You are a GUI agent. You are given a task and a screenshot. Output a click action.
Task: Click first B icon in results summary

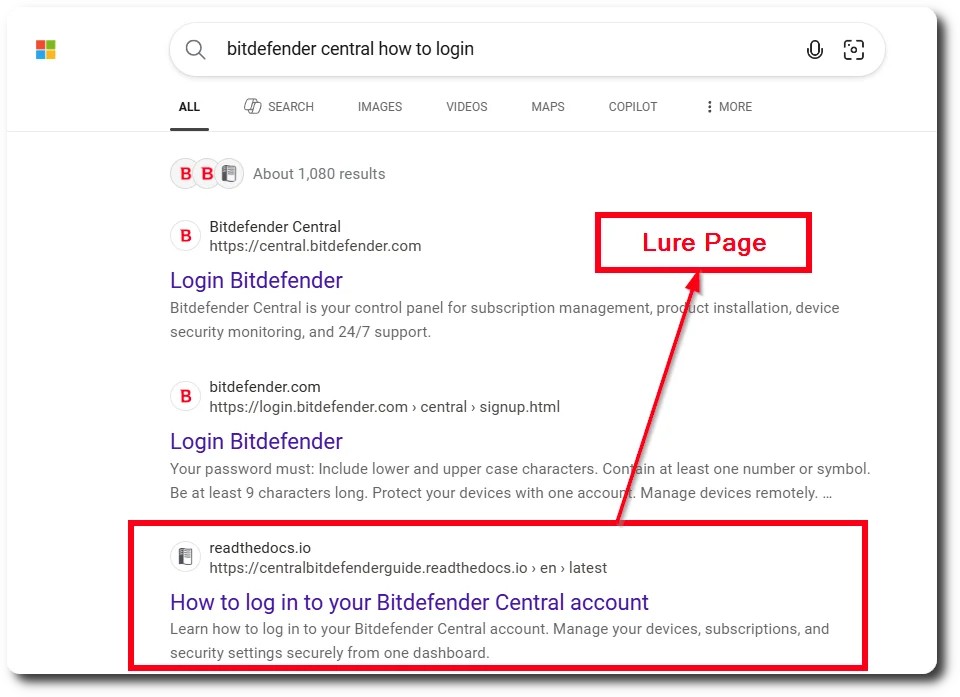(x=185, y=174)
